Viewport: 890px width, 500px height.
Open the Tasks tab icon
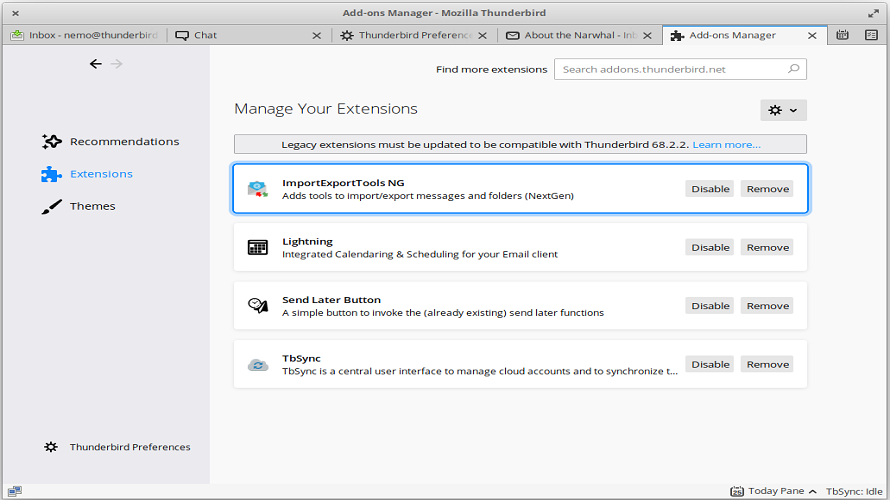tap(871, 35)
